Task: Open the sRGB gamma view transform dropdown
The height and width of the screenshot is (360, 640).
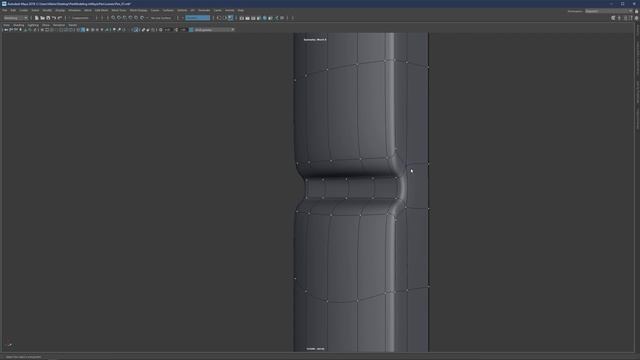Action: 214,30
